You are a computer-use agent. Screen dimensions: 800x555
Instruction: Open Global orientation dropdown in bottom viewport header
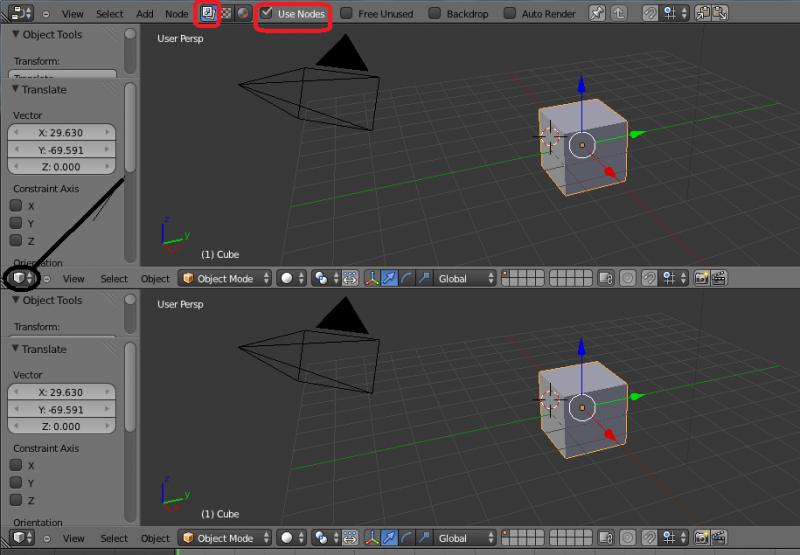(x=465, y=538)
